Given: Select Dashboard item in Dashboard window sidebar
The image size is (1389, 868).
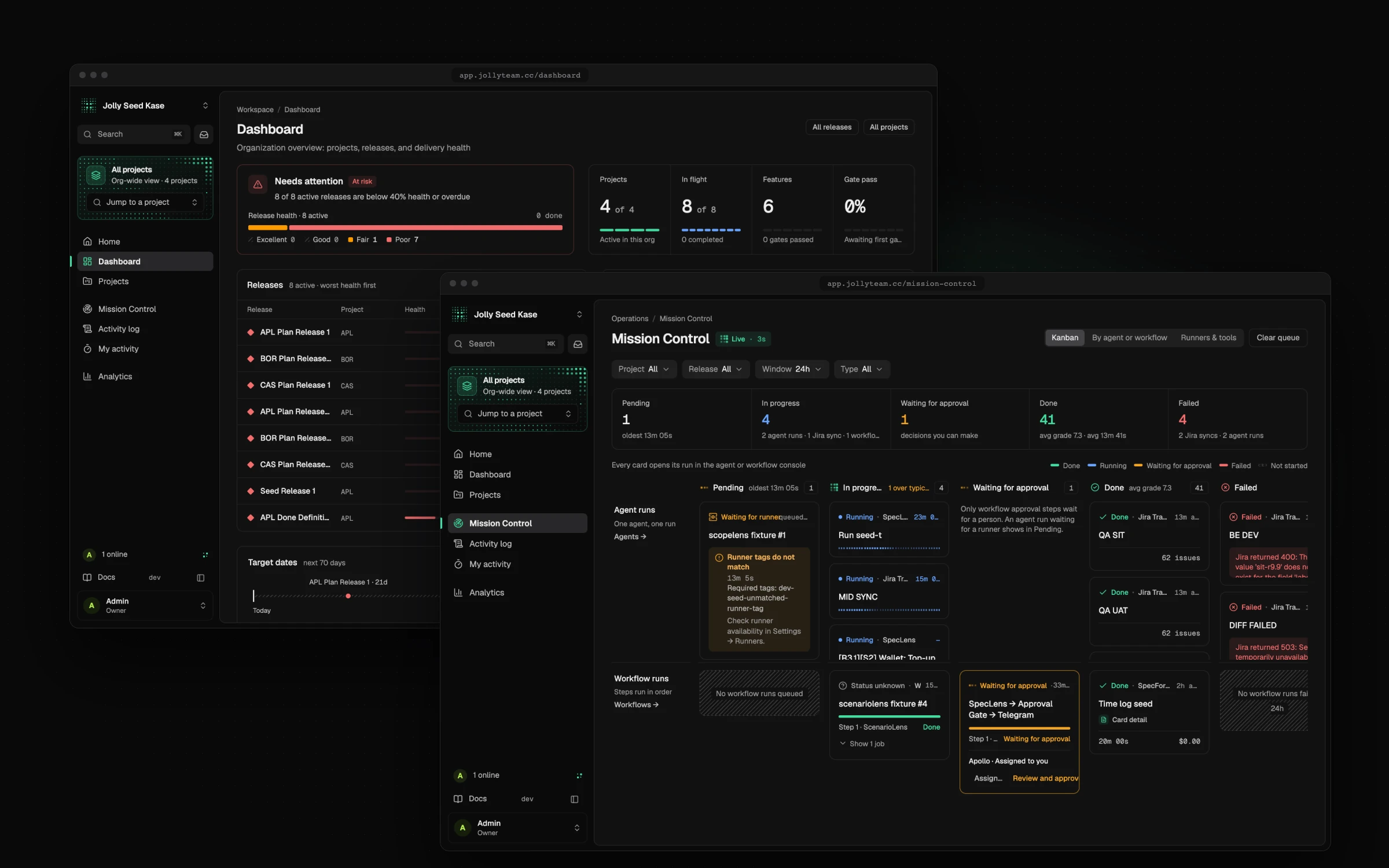Looking at the screenshot, I should pyautogui.click(x=145, y=262).
